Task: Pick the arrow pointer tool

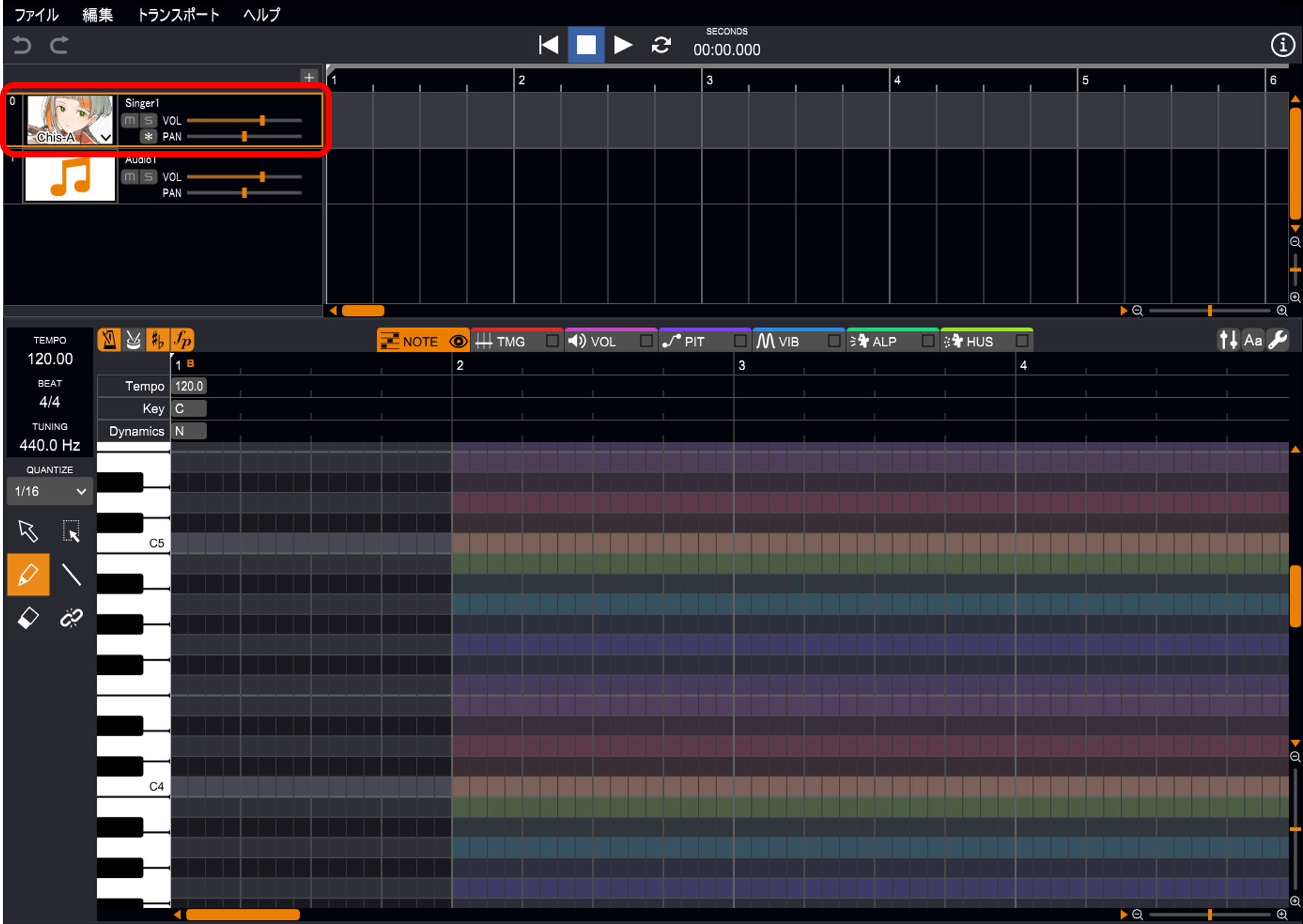Action: tap(28, 531)
